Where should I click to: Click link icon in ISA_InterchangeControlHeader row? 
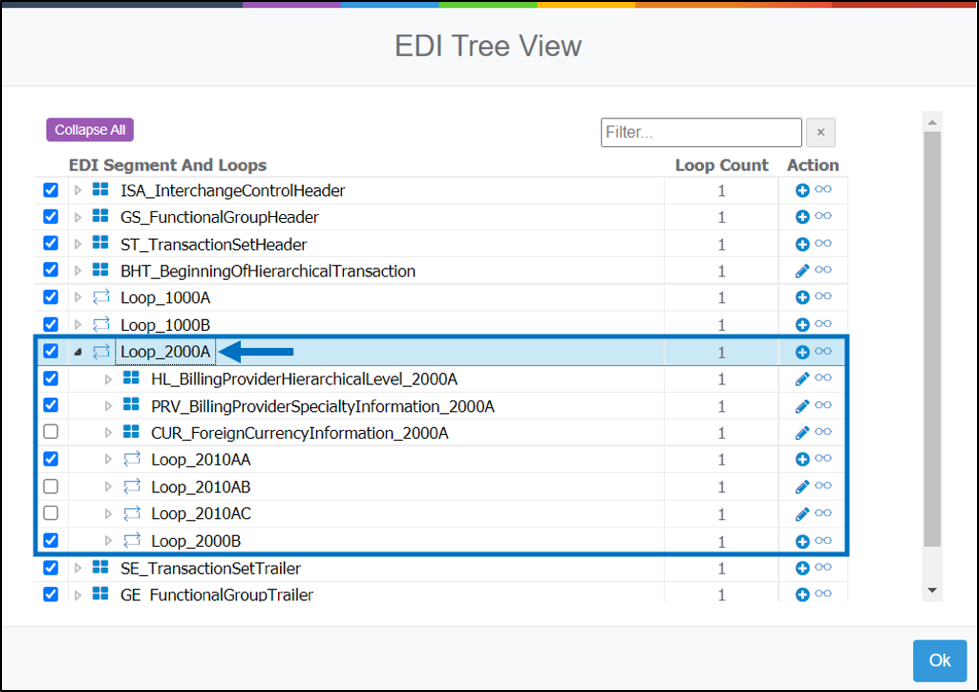pyautogui.click(x=823, y=189)
